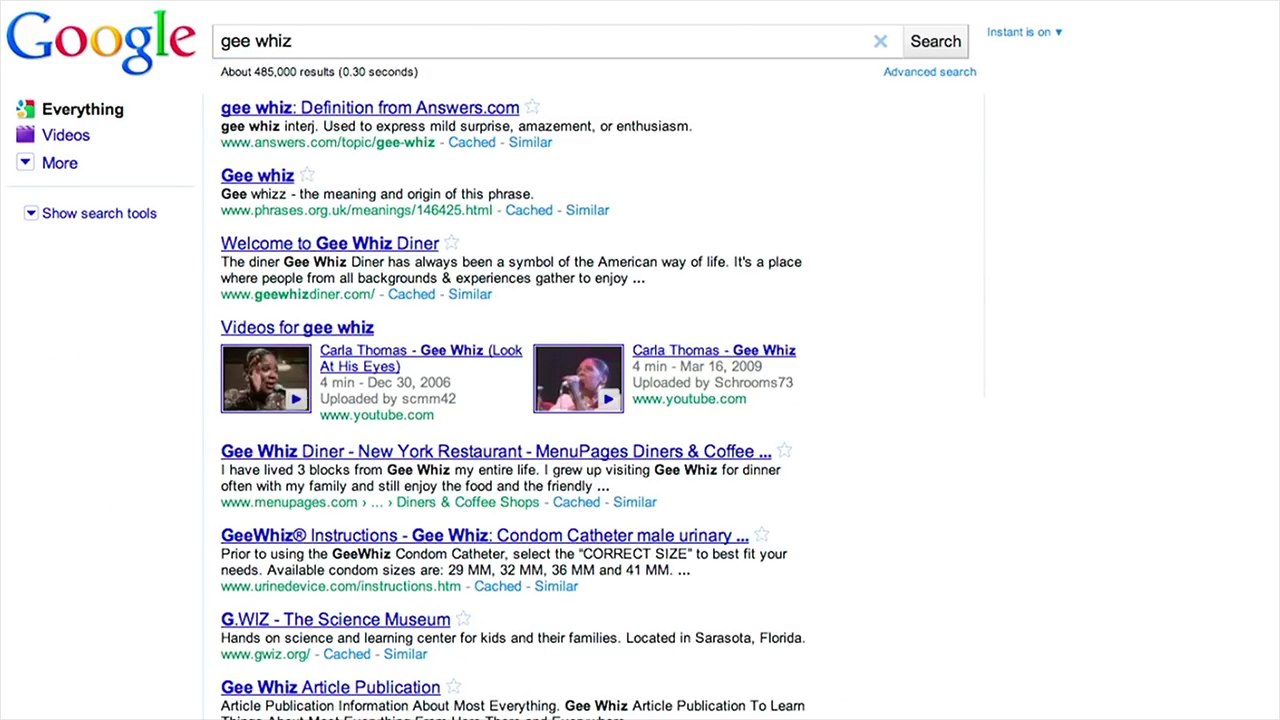Click the www.urinedevice.com/instructions.htm URL text
The height and width of the screenshot is (720, 1280).
click(x=341, y=586)
